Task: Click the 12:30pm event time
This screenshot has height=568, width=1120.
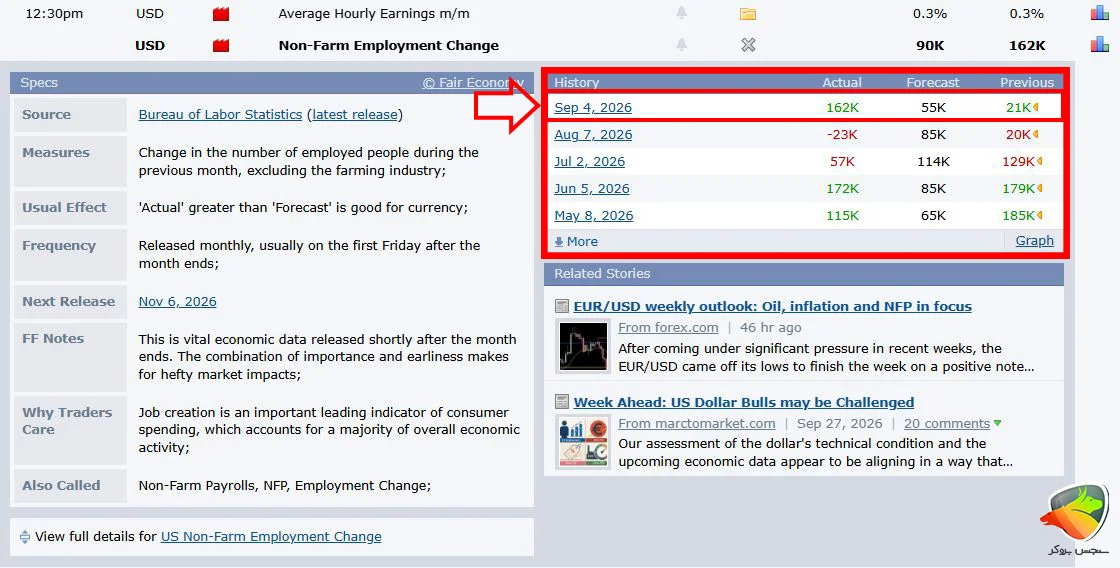Action: pyautogui.click(x=54, y=14)
